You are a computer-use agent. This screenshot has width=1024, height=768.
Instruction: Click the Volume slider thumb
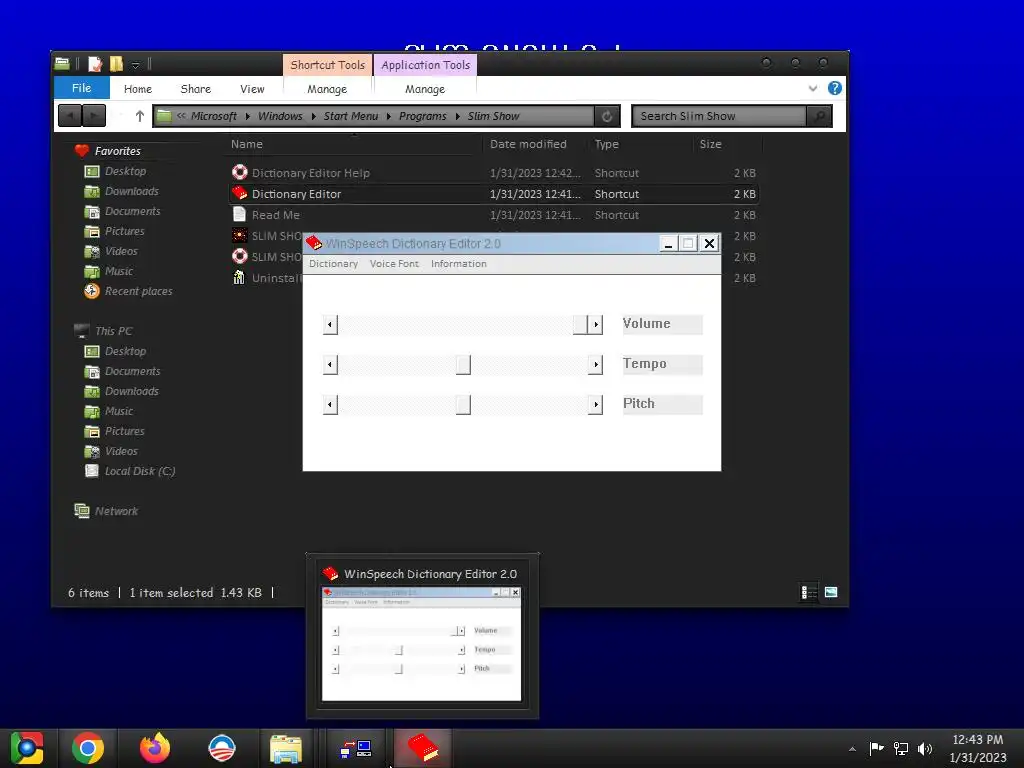(x=580, y=325)
